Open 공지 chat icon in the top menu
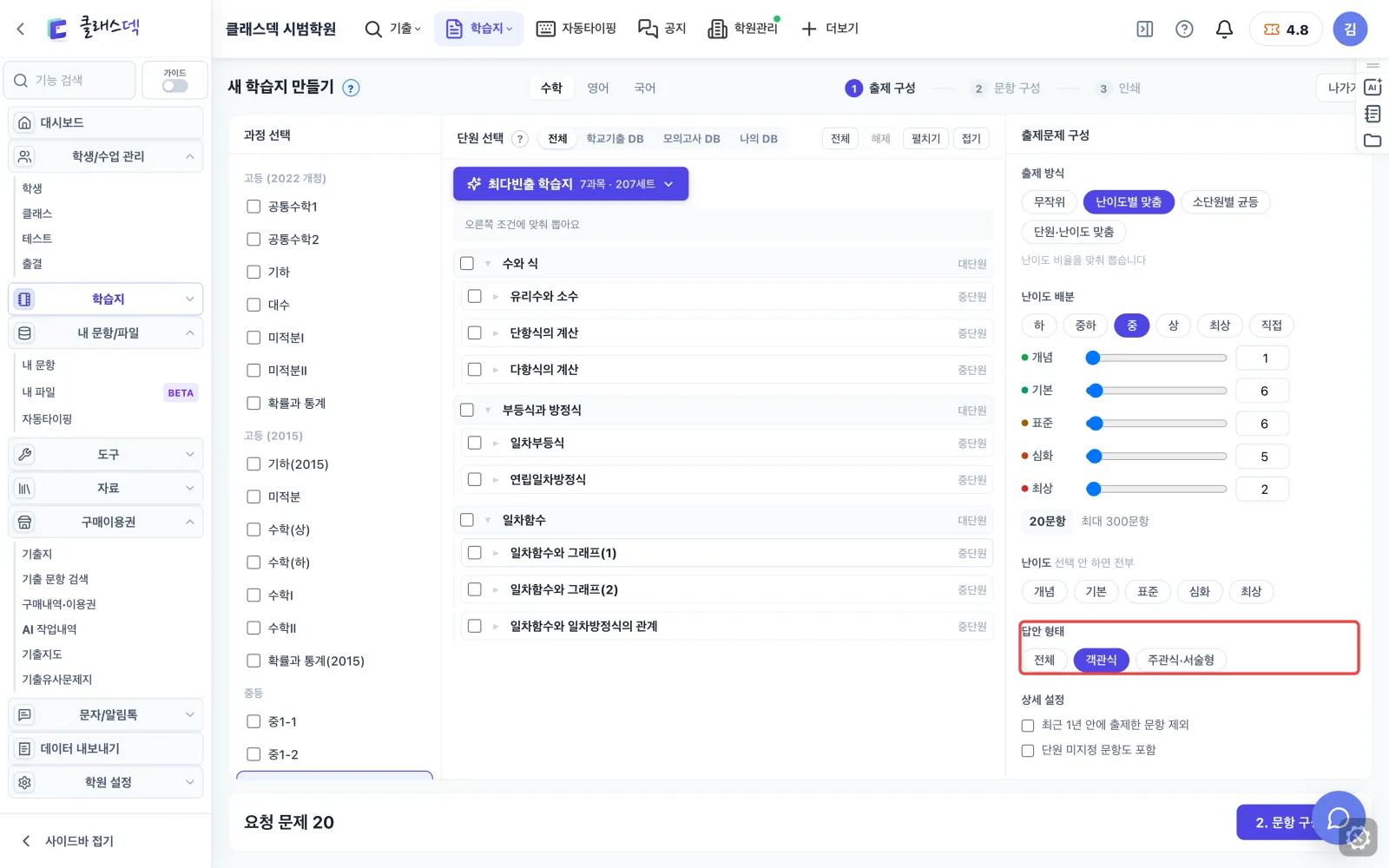The image size is (1389, 868). (648, 29)
